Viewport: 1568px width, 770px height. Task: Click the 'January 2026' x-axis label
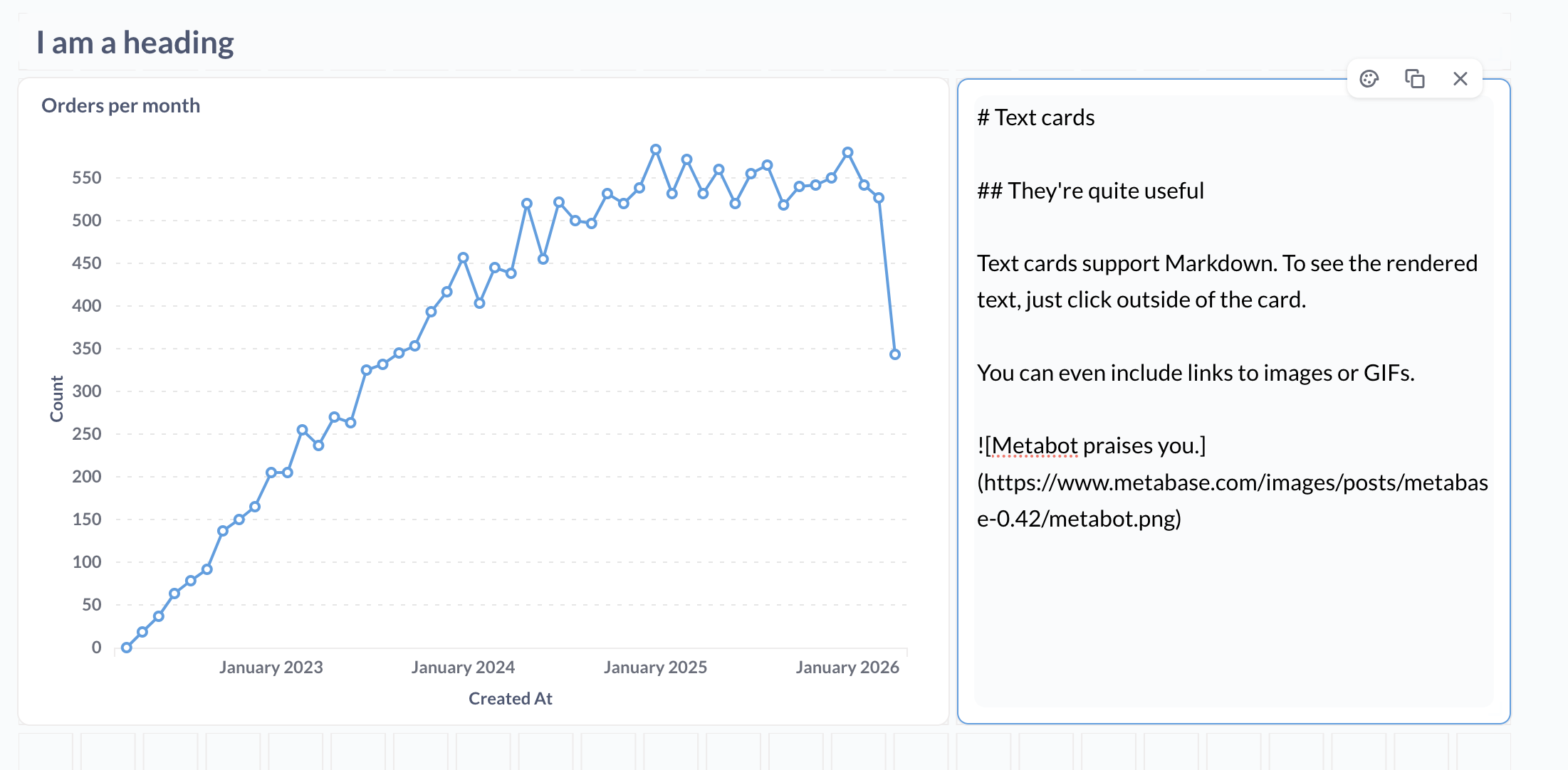coord(847,668)
